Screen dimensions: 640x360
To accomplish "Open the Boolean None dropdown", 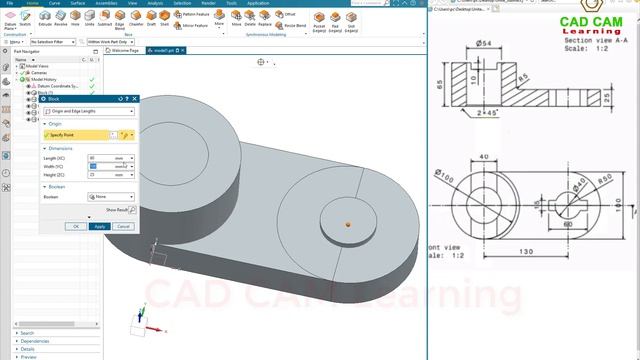I will point(111,197).
